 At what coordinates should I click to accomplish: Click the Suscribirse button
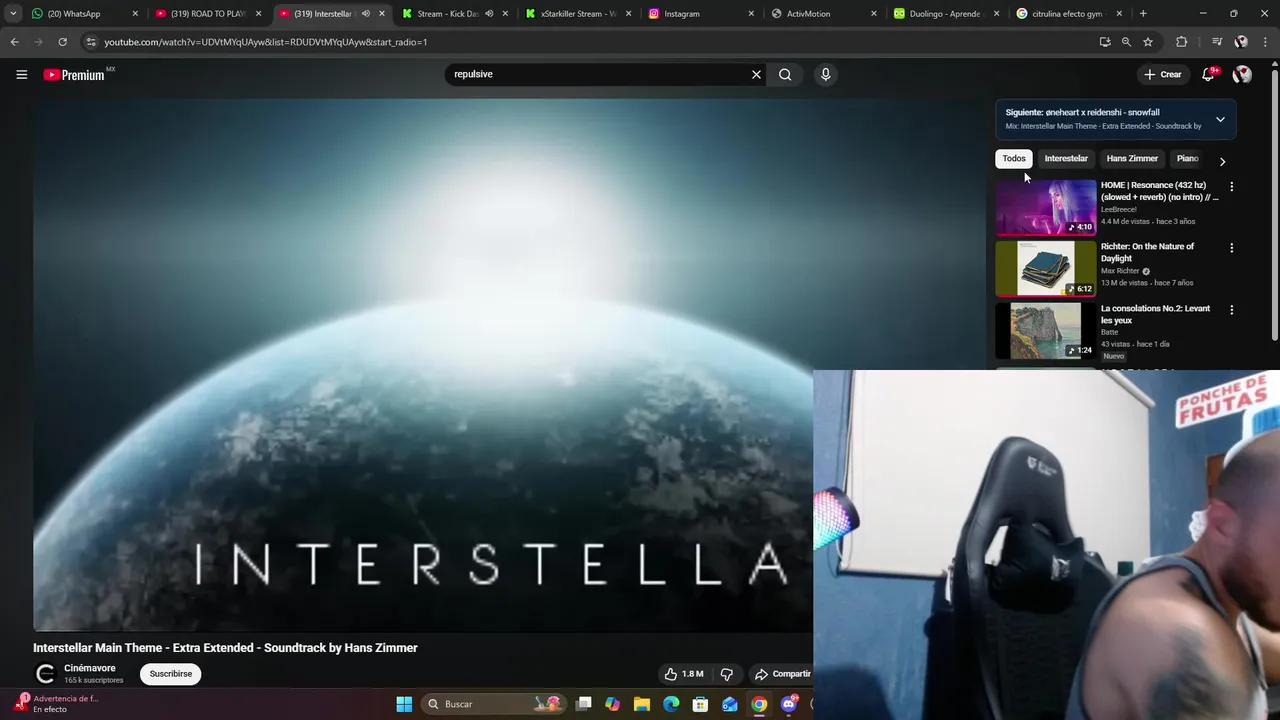pyautogui.click(x=171, y=674)
